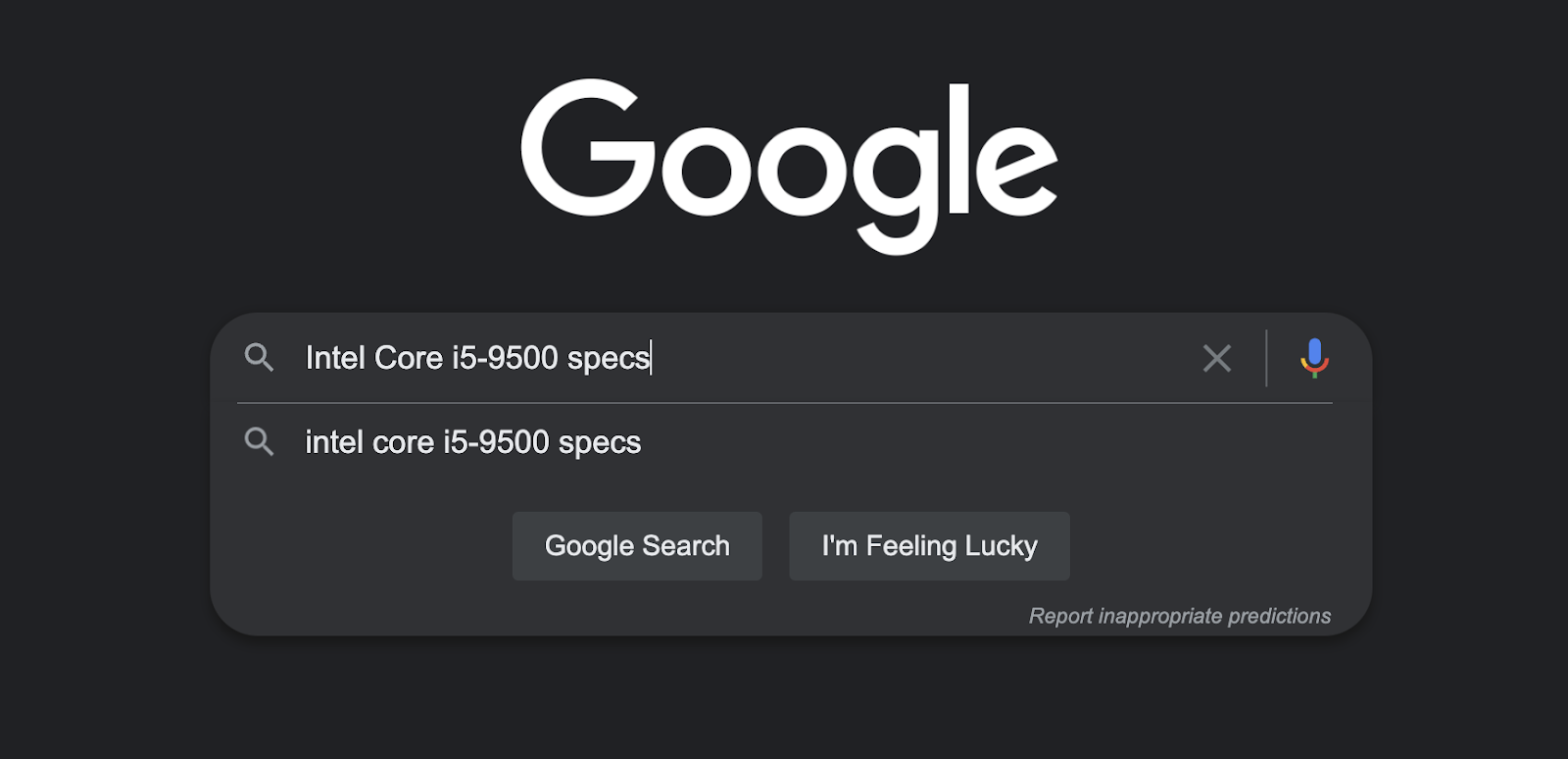Place cursor on "i5-9500" in typed query

504,358
